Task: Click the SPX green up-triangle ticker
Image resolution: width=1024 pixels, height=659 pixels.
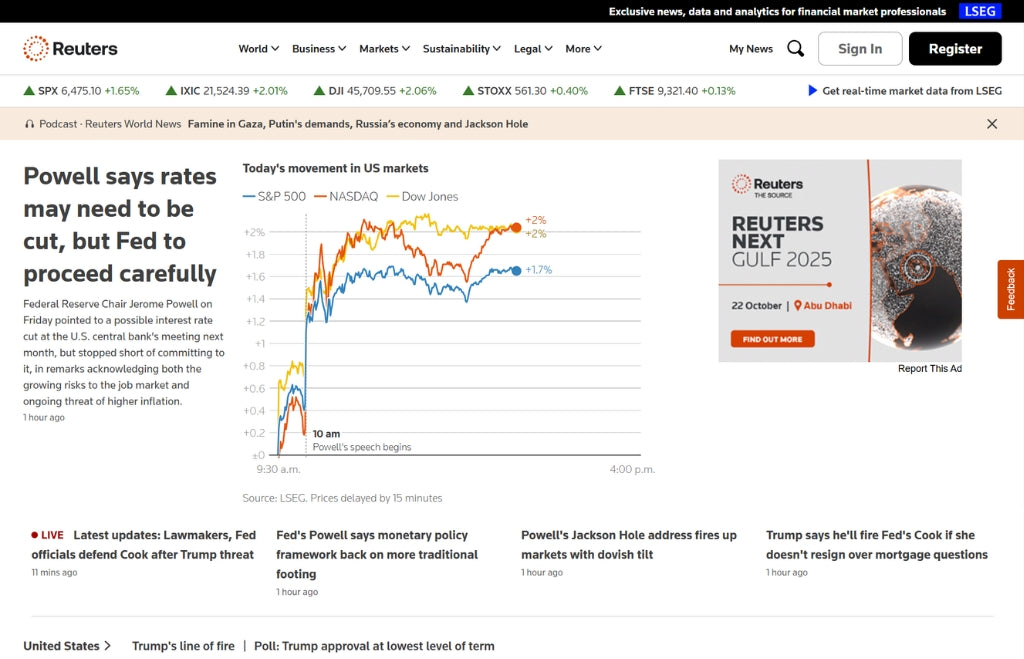Action: (29, 90)
